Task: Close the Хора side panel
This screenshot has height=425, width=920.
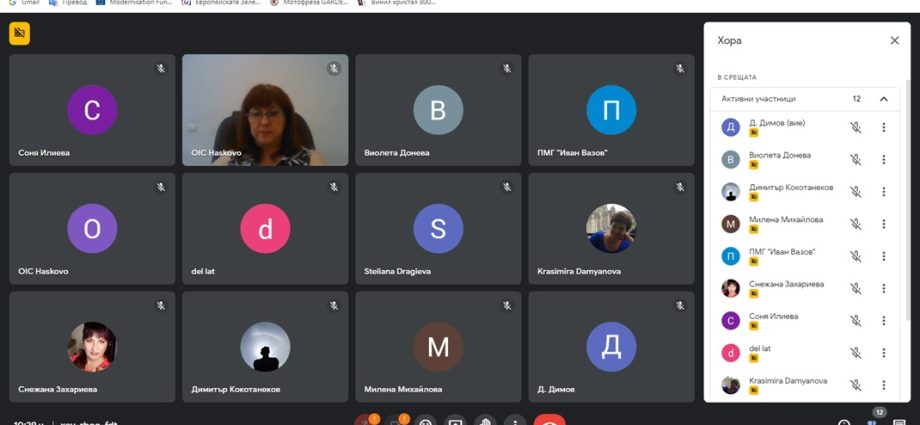Action: [894, 41]
